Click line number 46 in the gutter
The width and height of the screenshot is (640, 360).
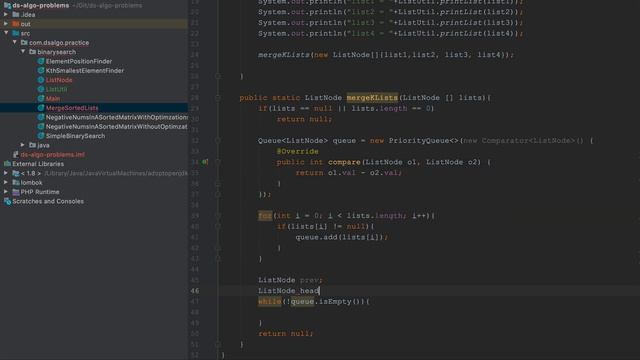click(195, 291)
